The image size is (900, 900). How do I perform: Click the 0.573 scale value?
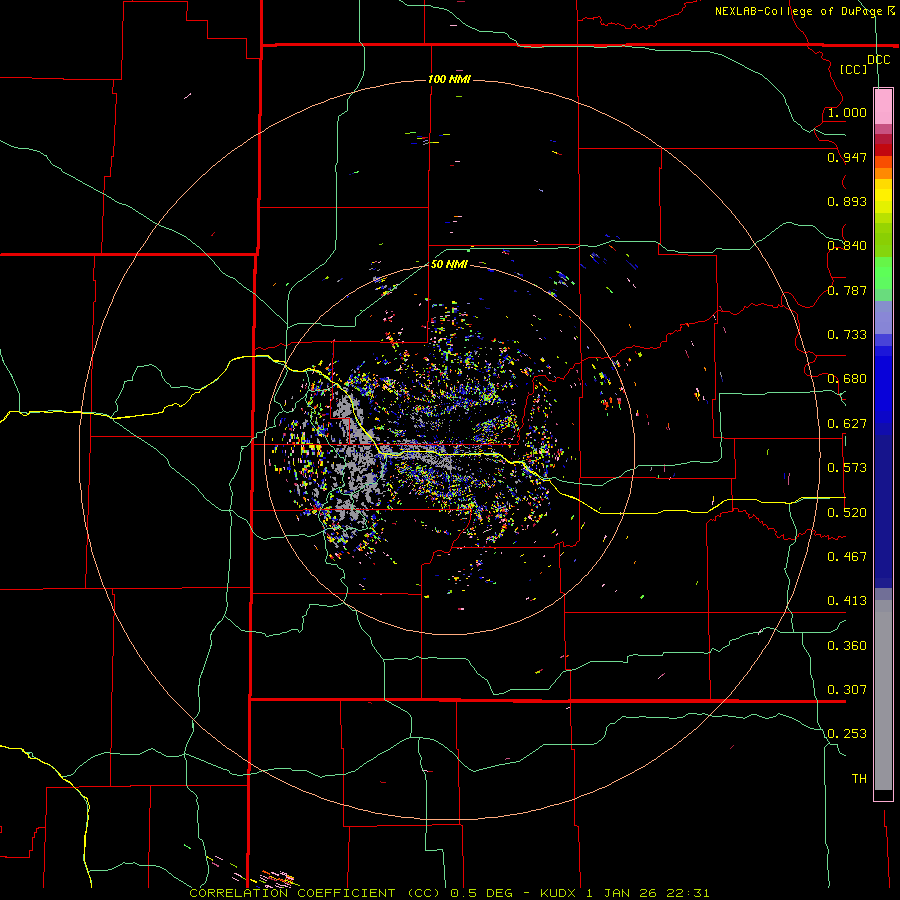click(x=847, y=468)
